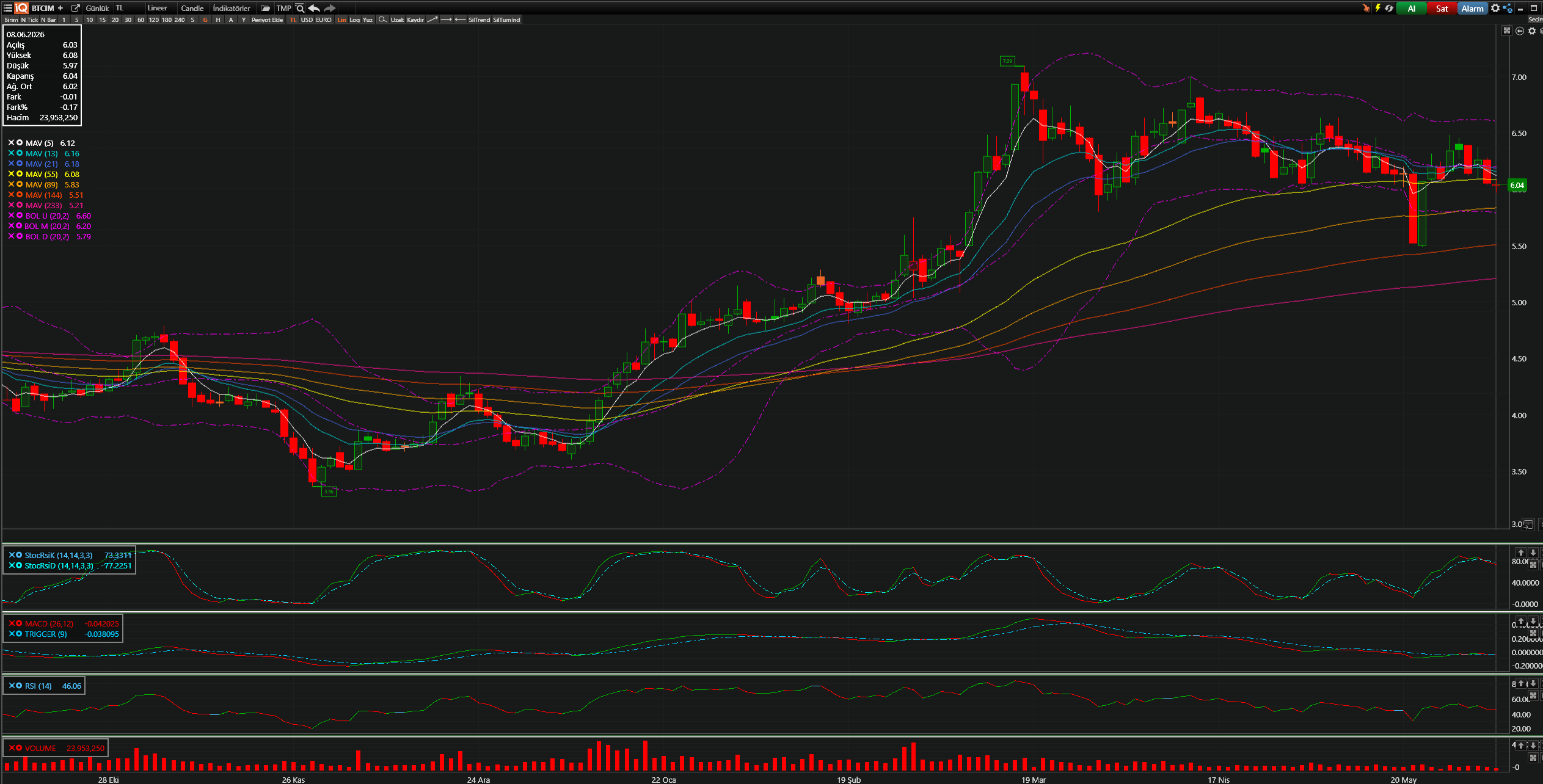Open the TMP template menu

(x=283, y=8)
